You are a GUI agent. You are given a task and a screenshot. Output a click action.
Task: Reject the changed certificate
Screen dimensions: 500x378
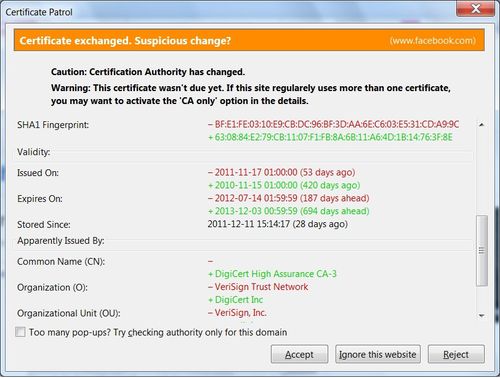[456, 354]
